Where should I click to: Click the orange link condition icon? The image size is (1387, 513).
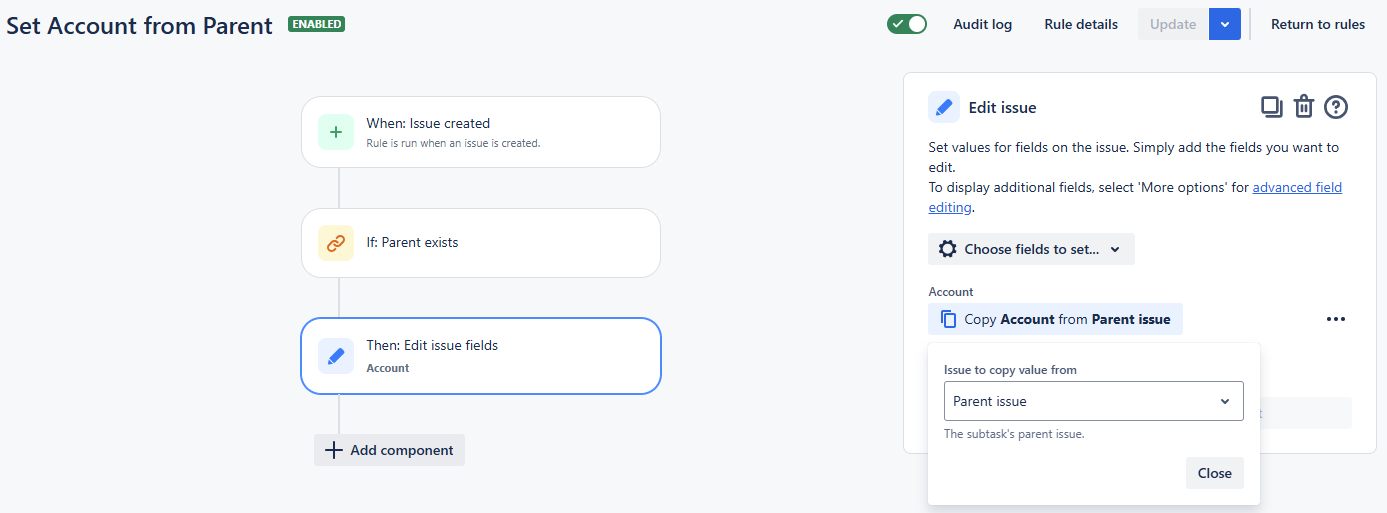click(x=336, y=243)
